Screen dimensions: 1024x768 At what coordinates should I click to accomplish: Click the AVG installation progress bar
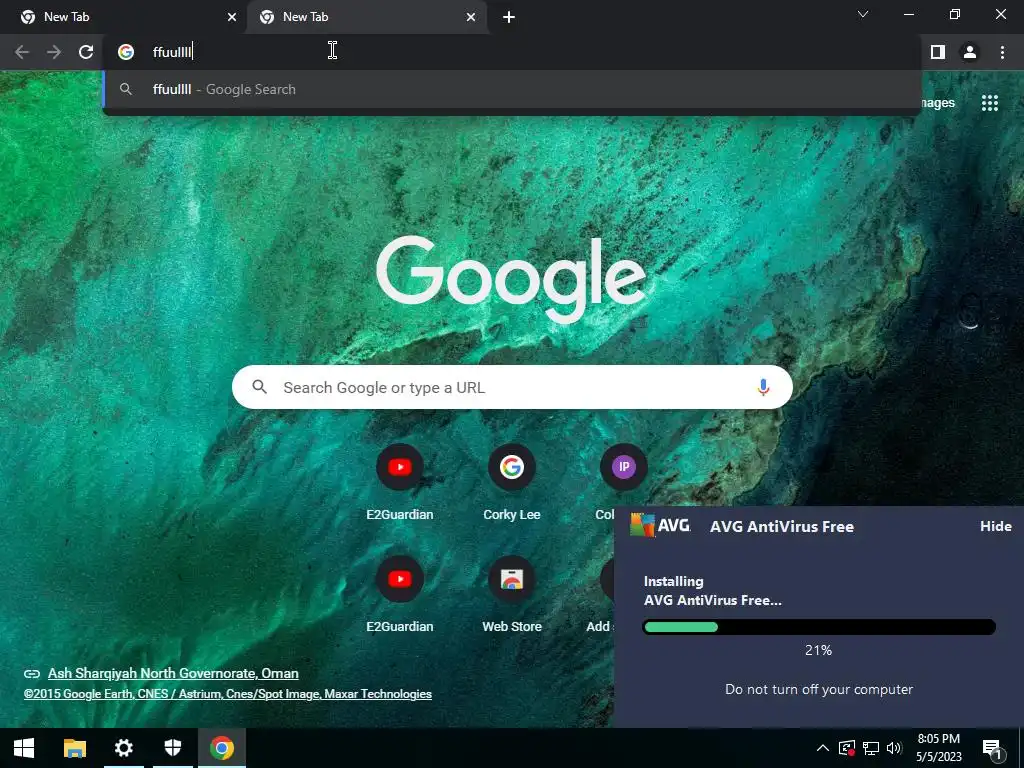pyautogui.click(x=819, y=627)
